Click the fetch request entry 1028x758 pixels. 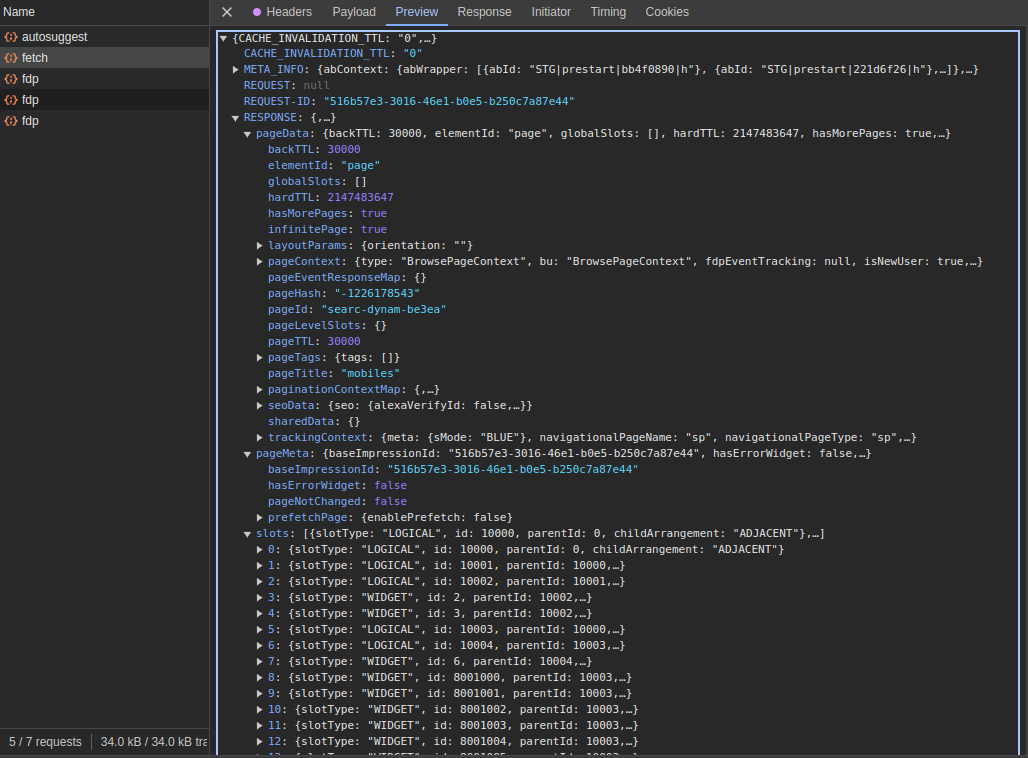[35, 57]
